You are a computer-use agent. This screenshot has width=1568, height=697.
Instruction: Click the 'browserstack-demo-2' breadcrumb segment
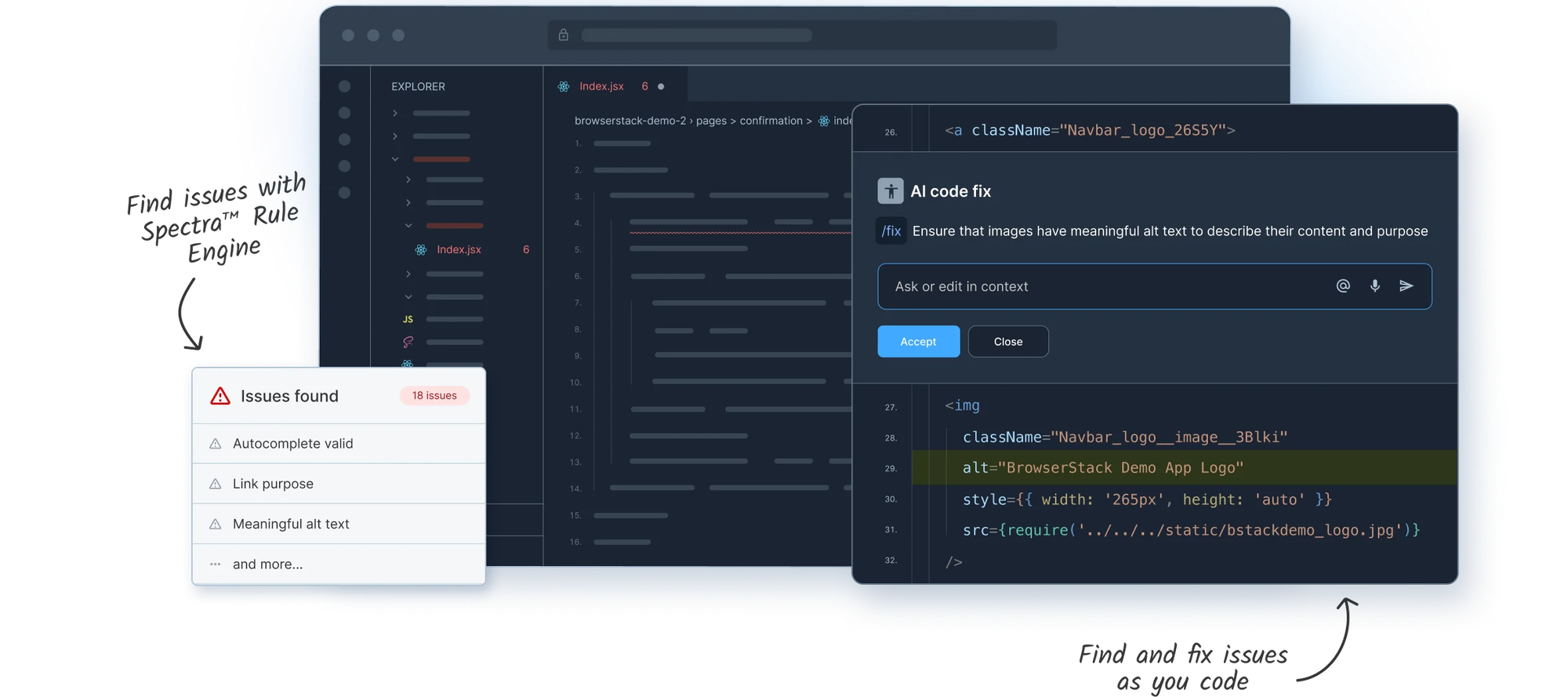630,121
